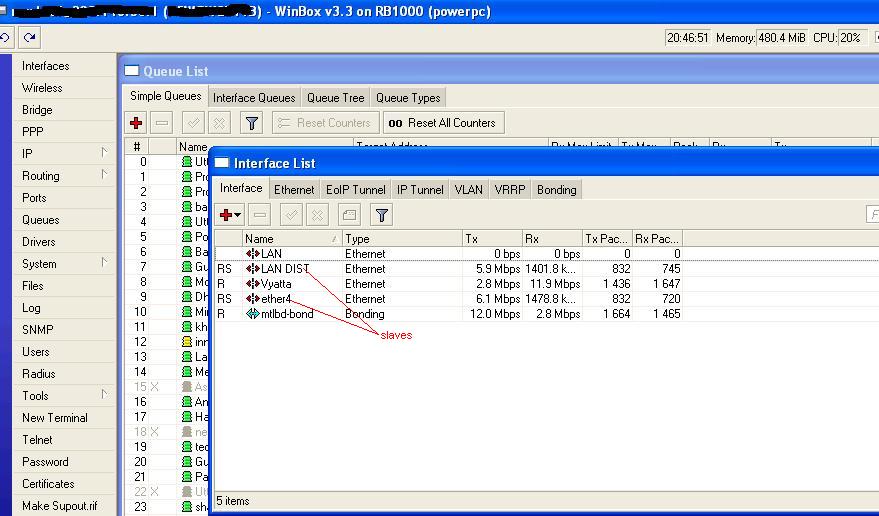Select Vyatta Rx value 11.9 Mbps
The image size is (879, 516).
tap(554, 284)
